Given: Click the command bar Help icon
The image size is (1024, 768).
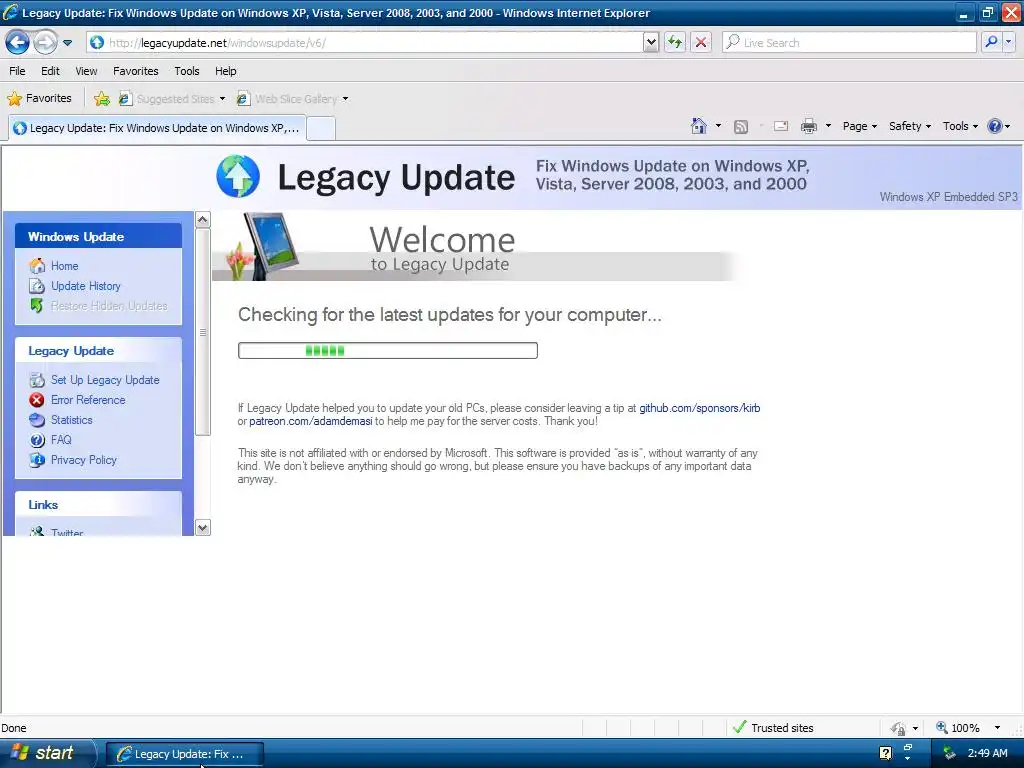Looking at the screenshot, I should 995,126.
